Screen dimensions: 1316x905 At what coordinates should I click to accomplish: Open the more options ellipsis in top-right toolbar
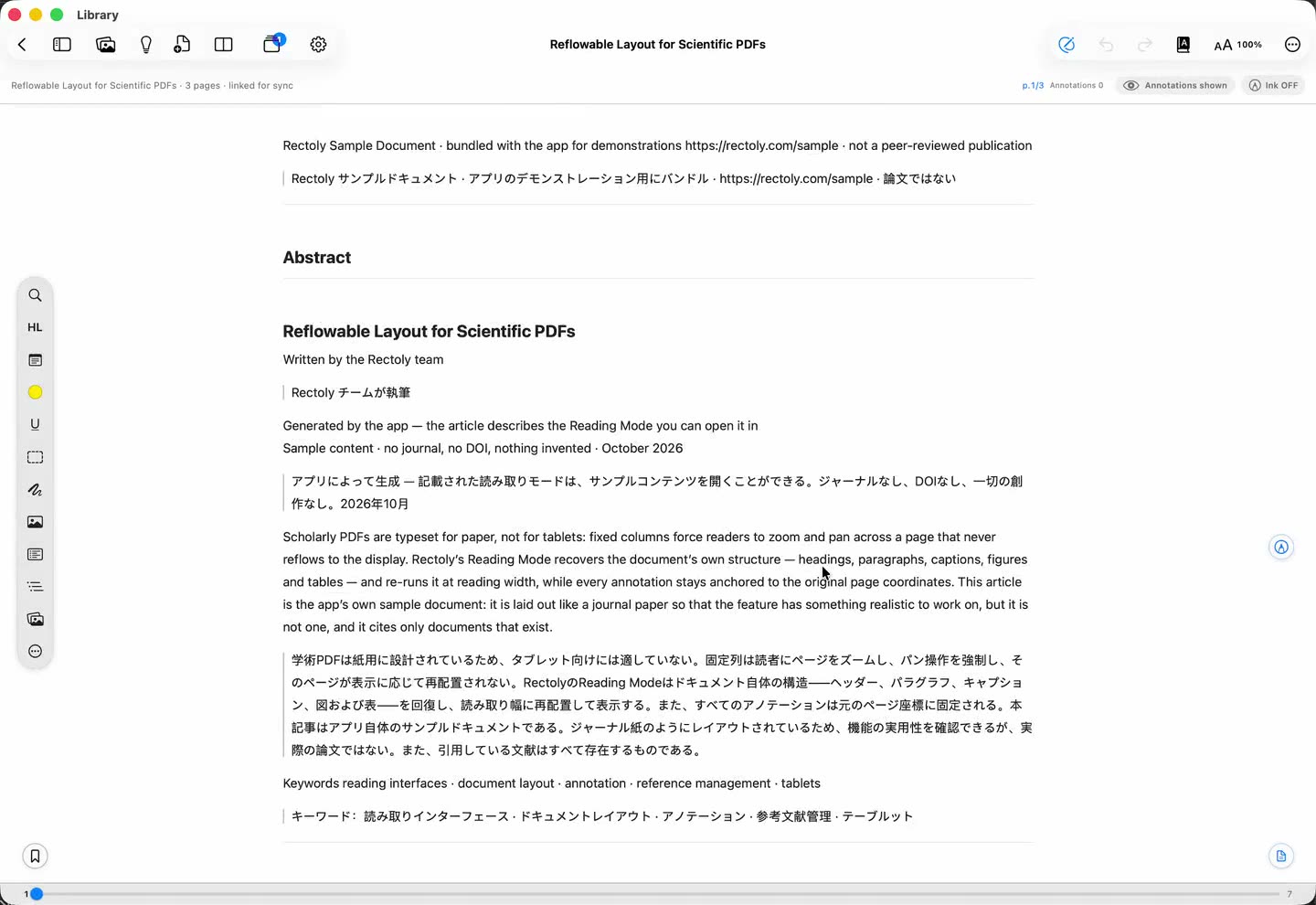point(1292,44)
